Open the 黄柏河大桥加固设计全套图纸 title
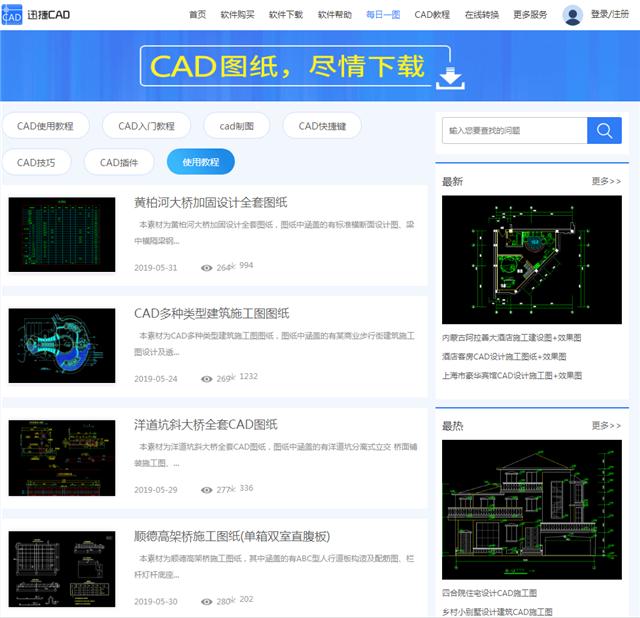The width and height of the screenshot is (640, 618). [x=211, y=202]
